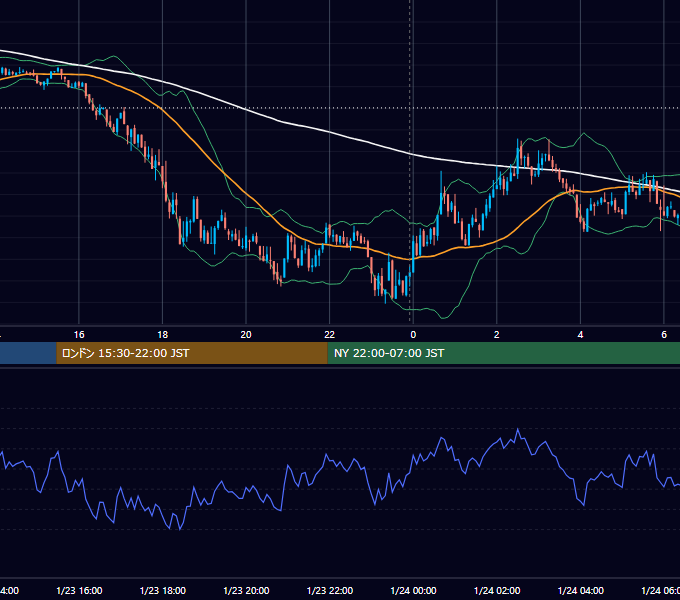Click the "1/23 20:00" timestamp on bottom axis
The width and height of the screenshot is (680, 600).
246,590
